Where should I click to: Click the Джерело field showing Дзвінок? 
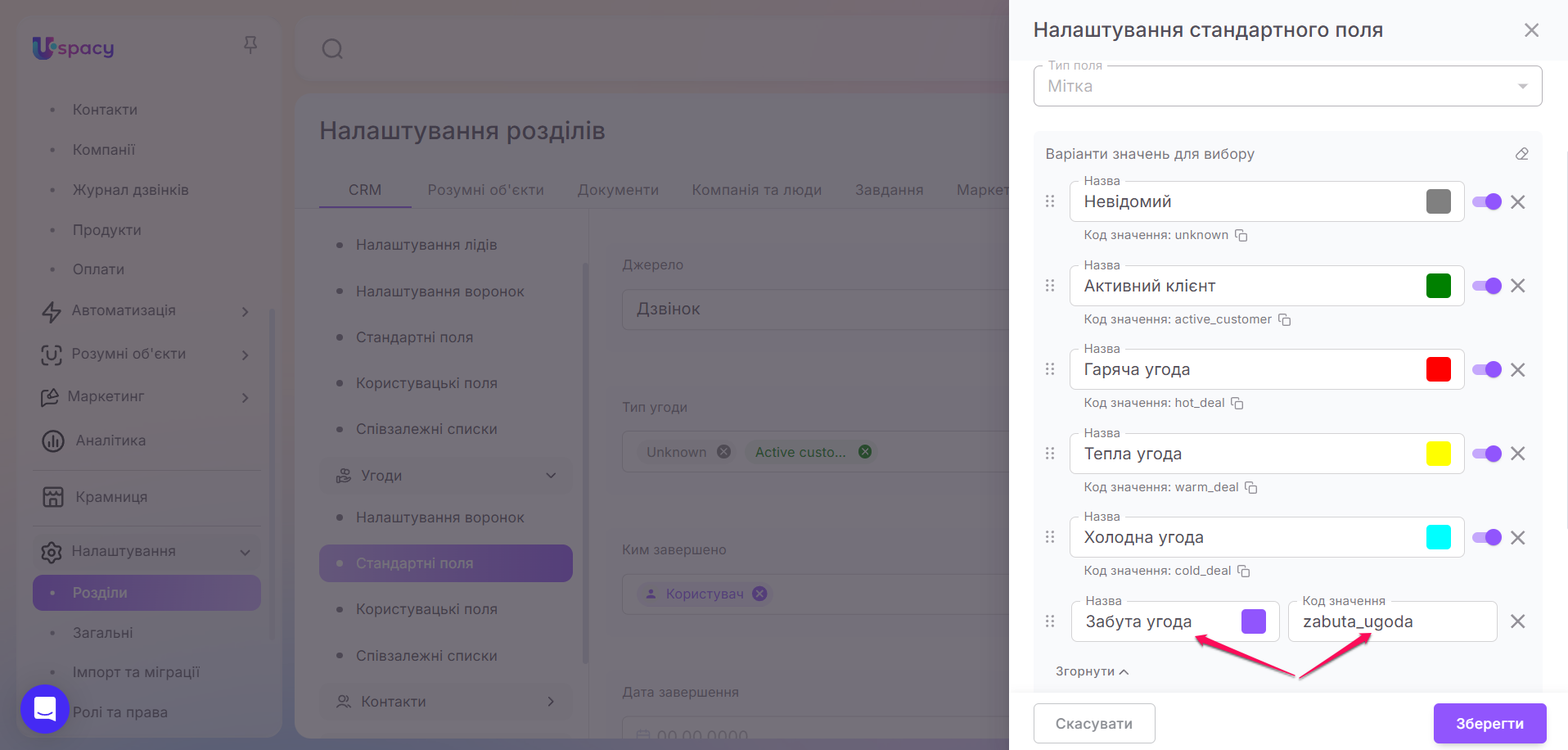816,309
